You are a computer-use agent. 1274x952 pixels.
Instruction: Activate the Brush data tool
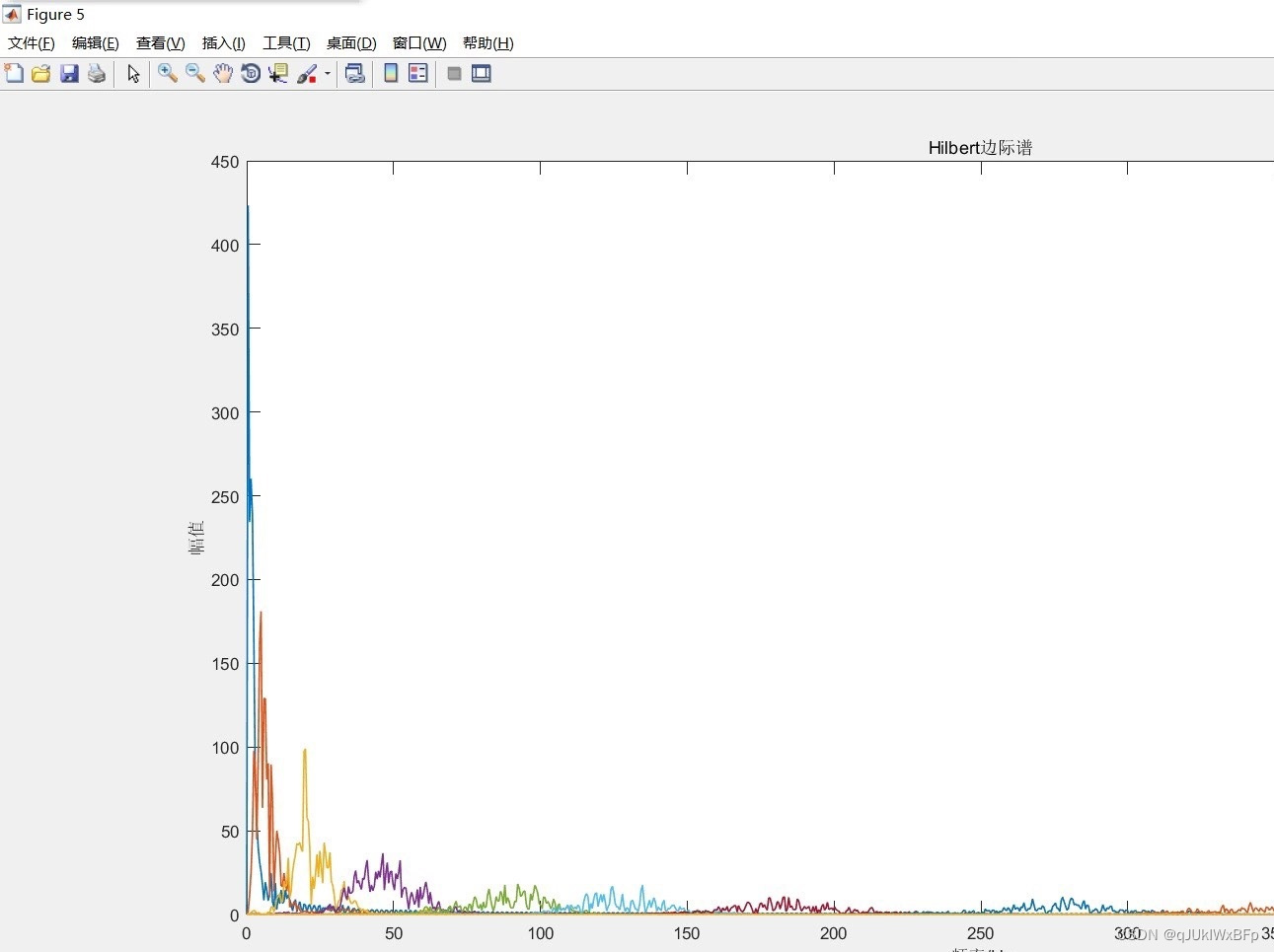click(x=307, y=73)
